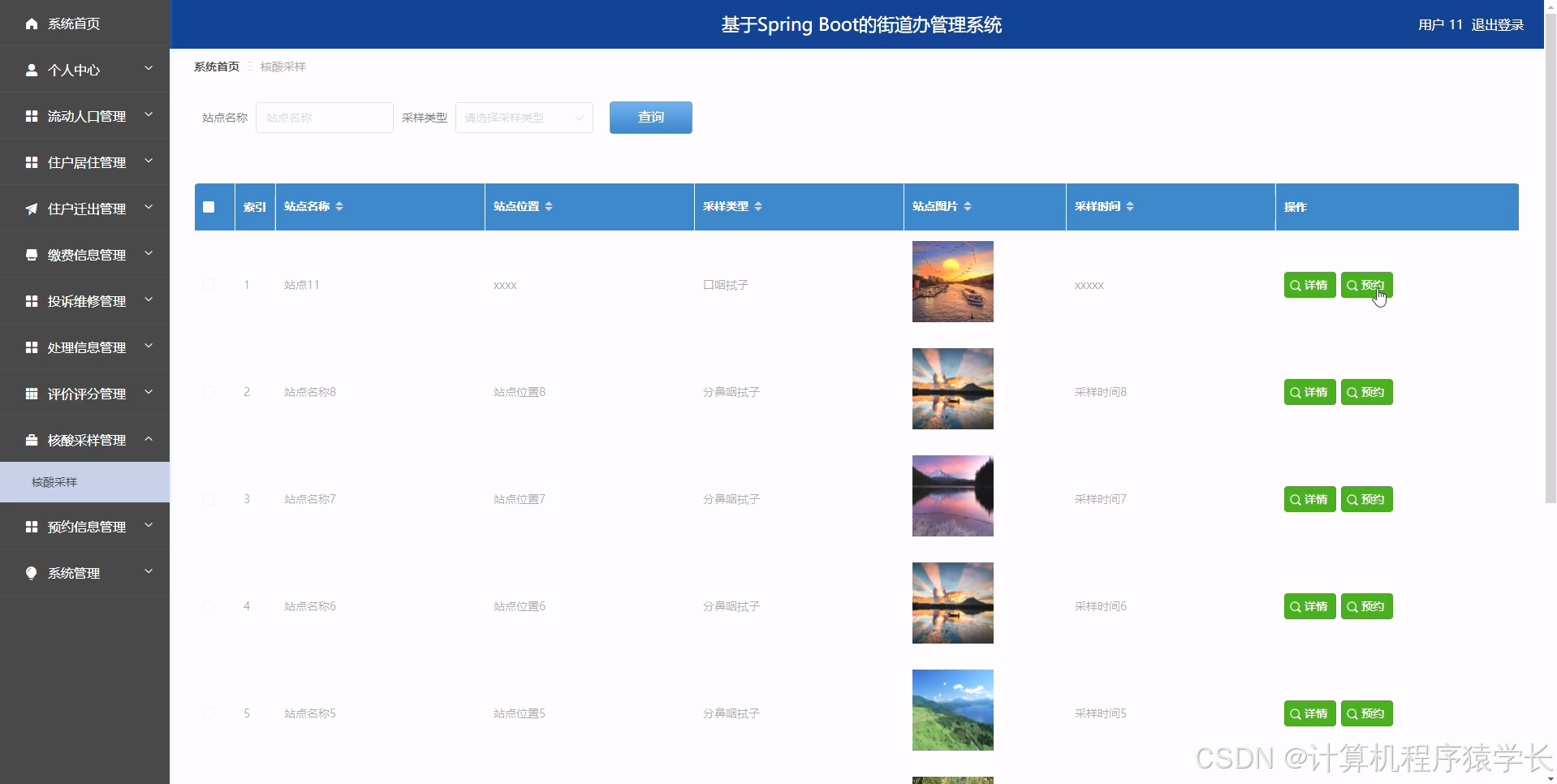1557x784 pixels.
Task: Click the home icon next to 系统首页
Action: [x=32, y=24]
